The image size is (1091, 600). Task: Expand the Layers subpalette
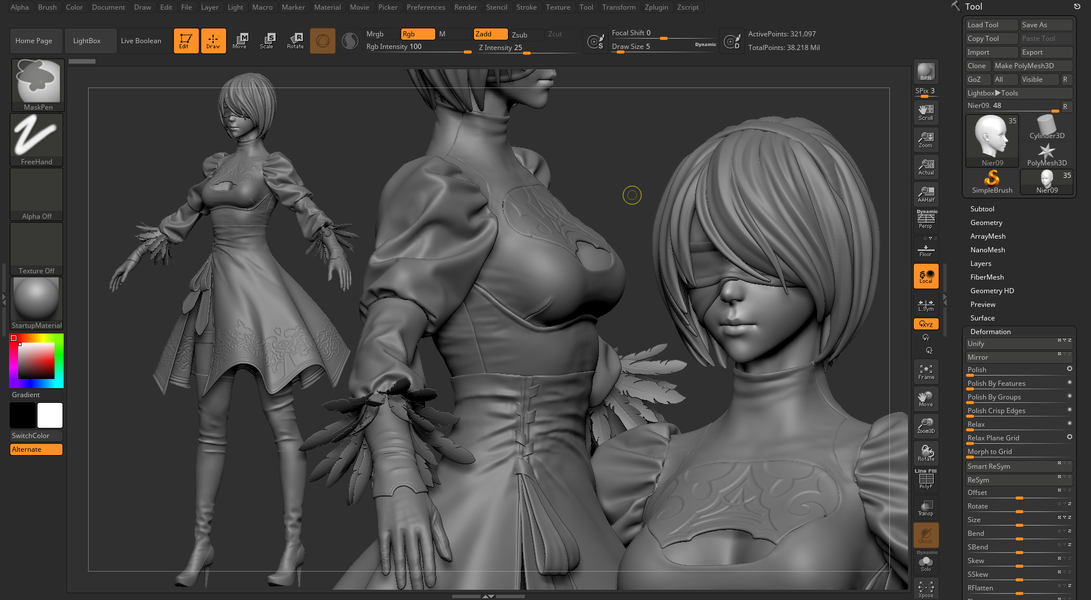click(980, 264)
